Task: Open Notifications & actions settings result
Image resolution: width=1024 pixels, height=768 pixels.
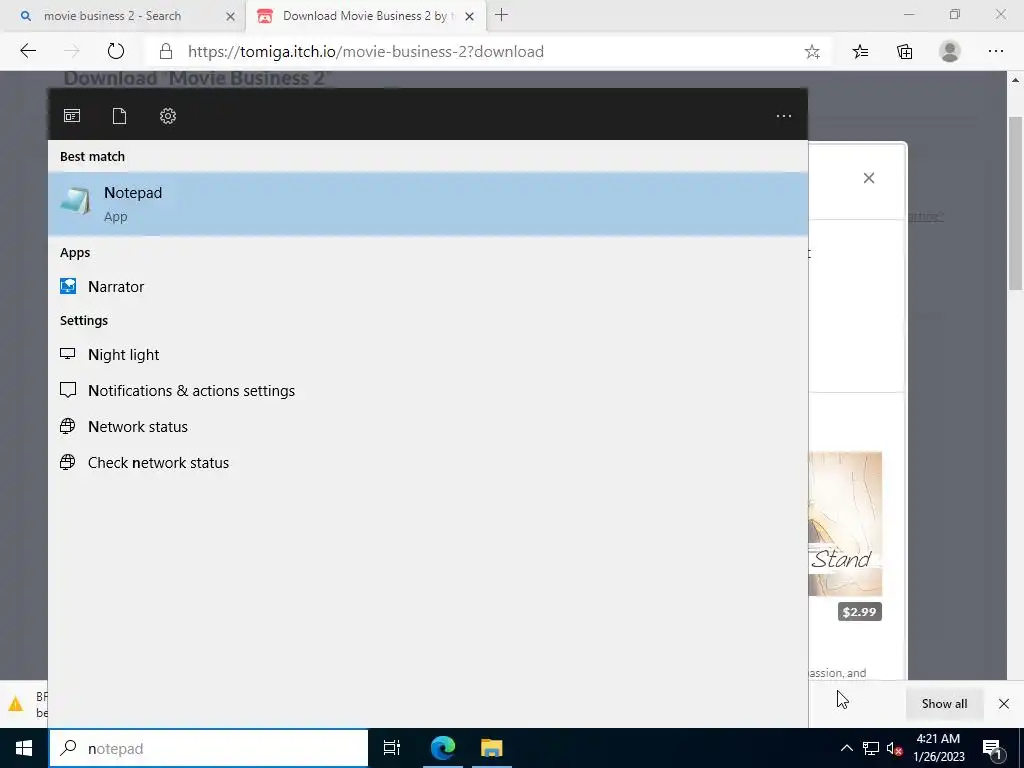Action: coord(428,391)
